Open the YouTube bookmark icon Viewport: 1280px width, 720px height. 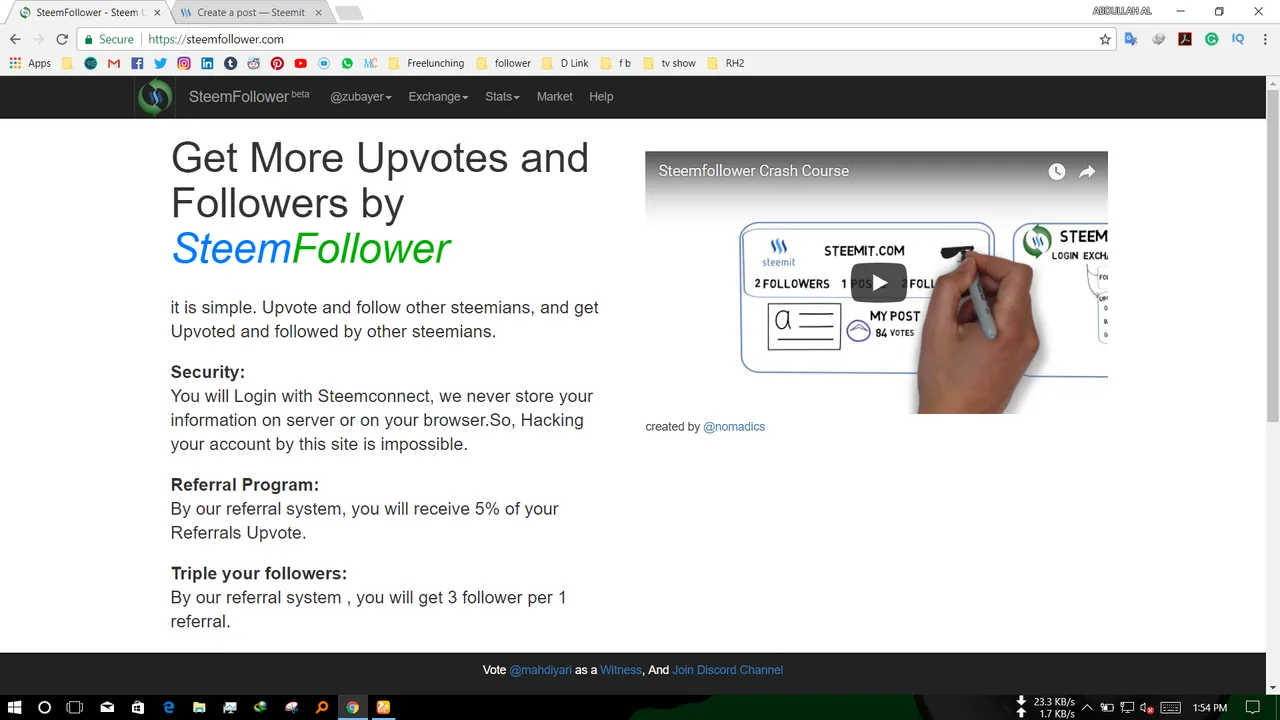click(300, 63)
